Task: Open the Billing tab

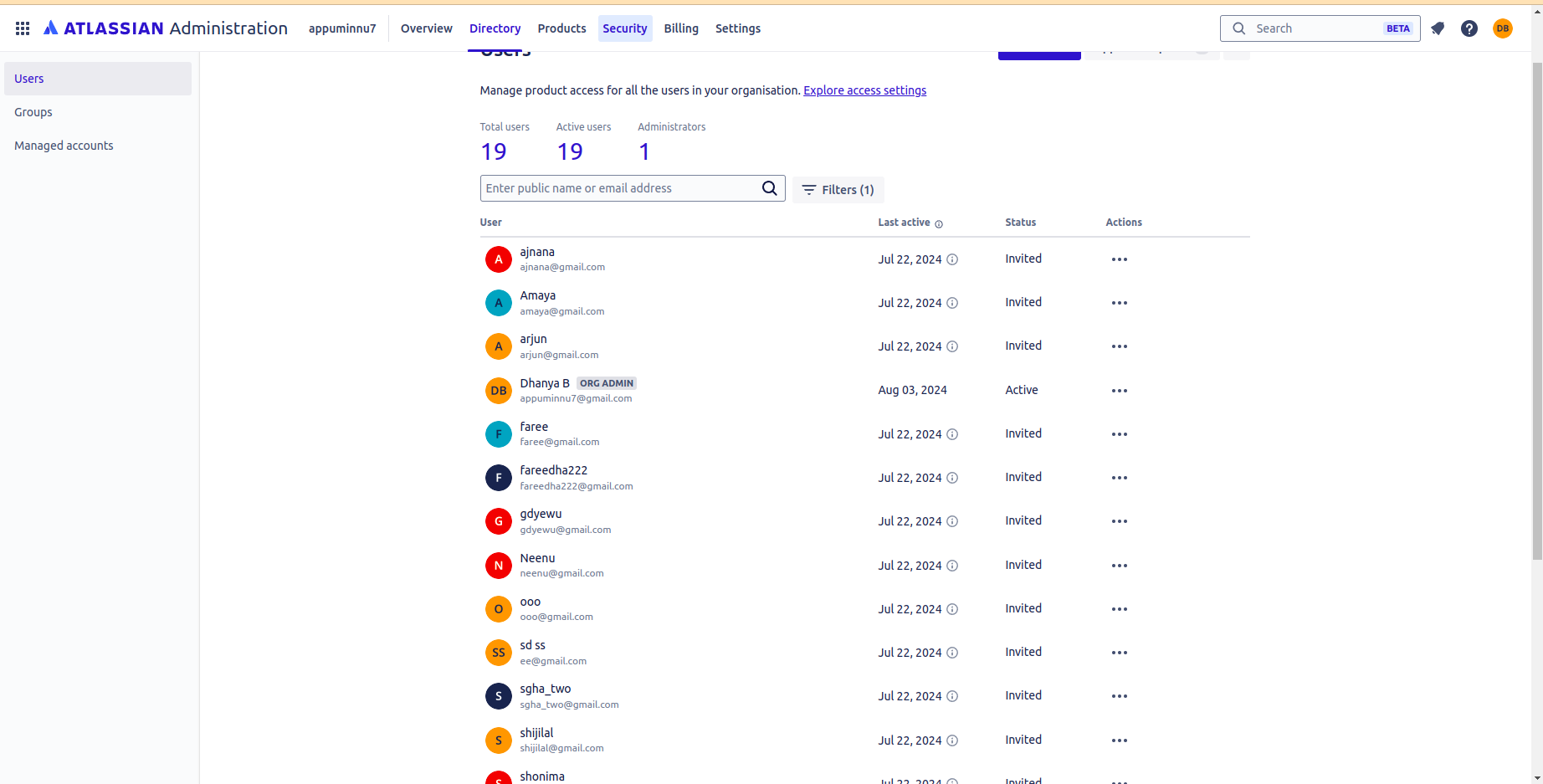Action: (681, 28)
